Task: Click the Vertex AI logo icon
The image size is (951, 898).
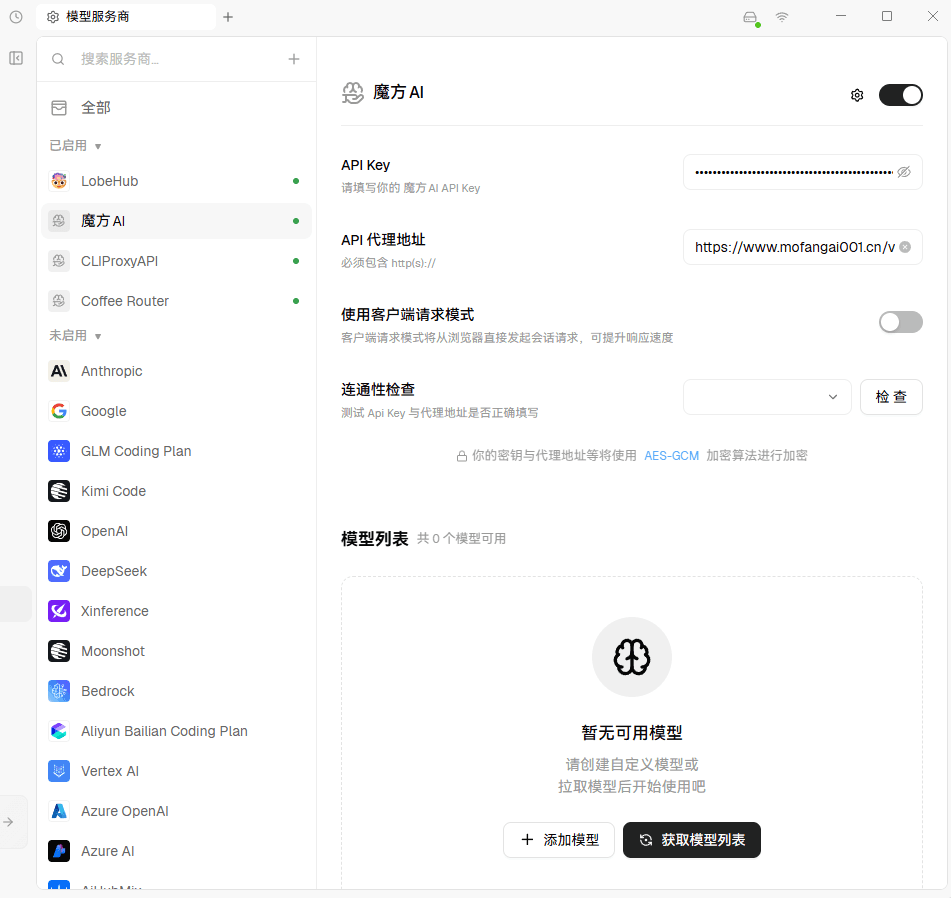Action: 59,771
